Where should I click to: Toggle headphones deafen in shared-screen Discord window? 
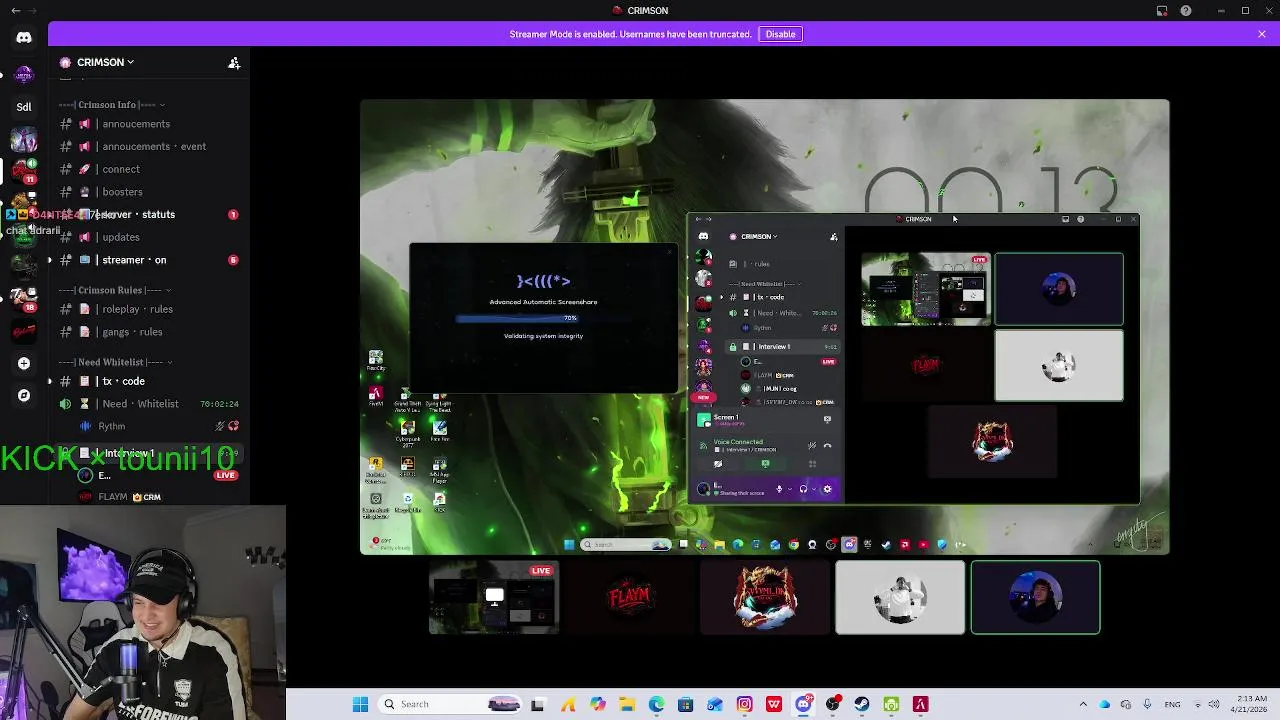[803, 489]
